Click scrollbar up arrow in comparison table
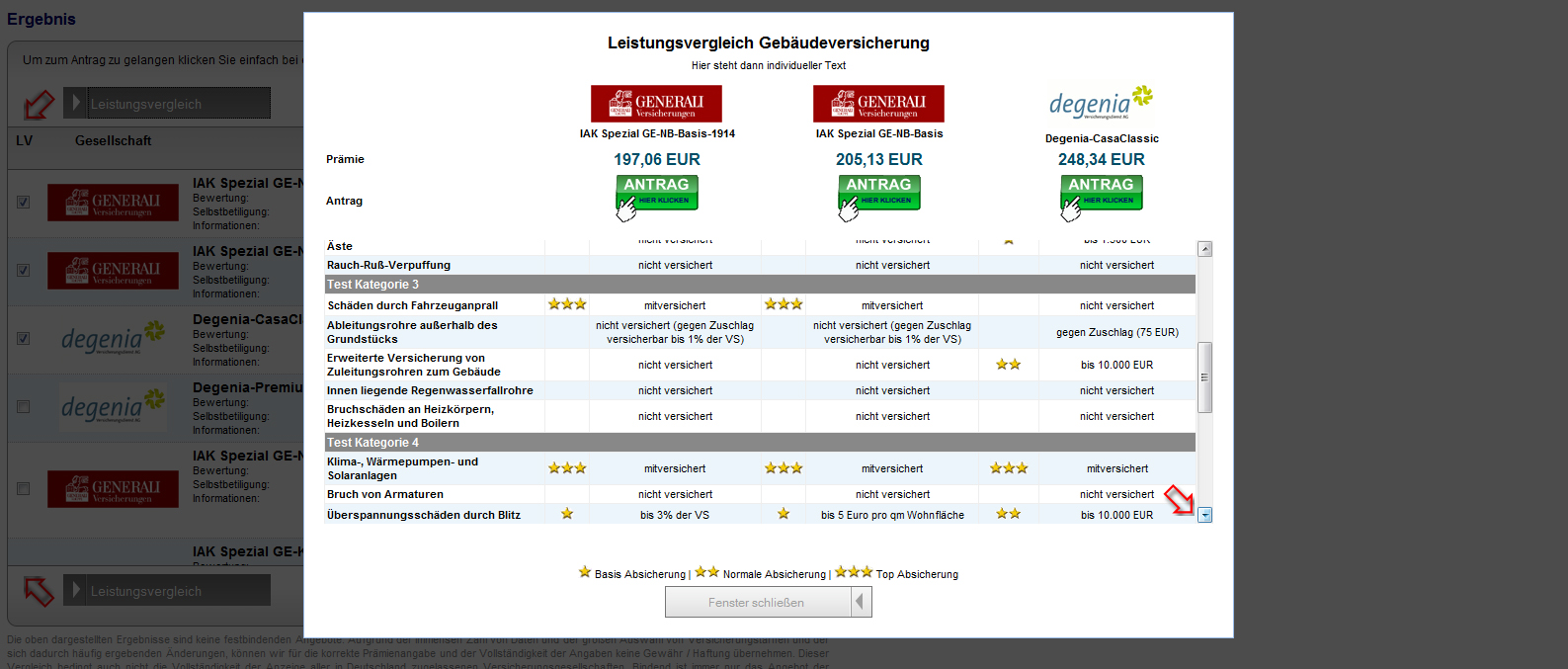The width and height of the screenshot is (1568, 669). 1204,249
